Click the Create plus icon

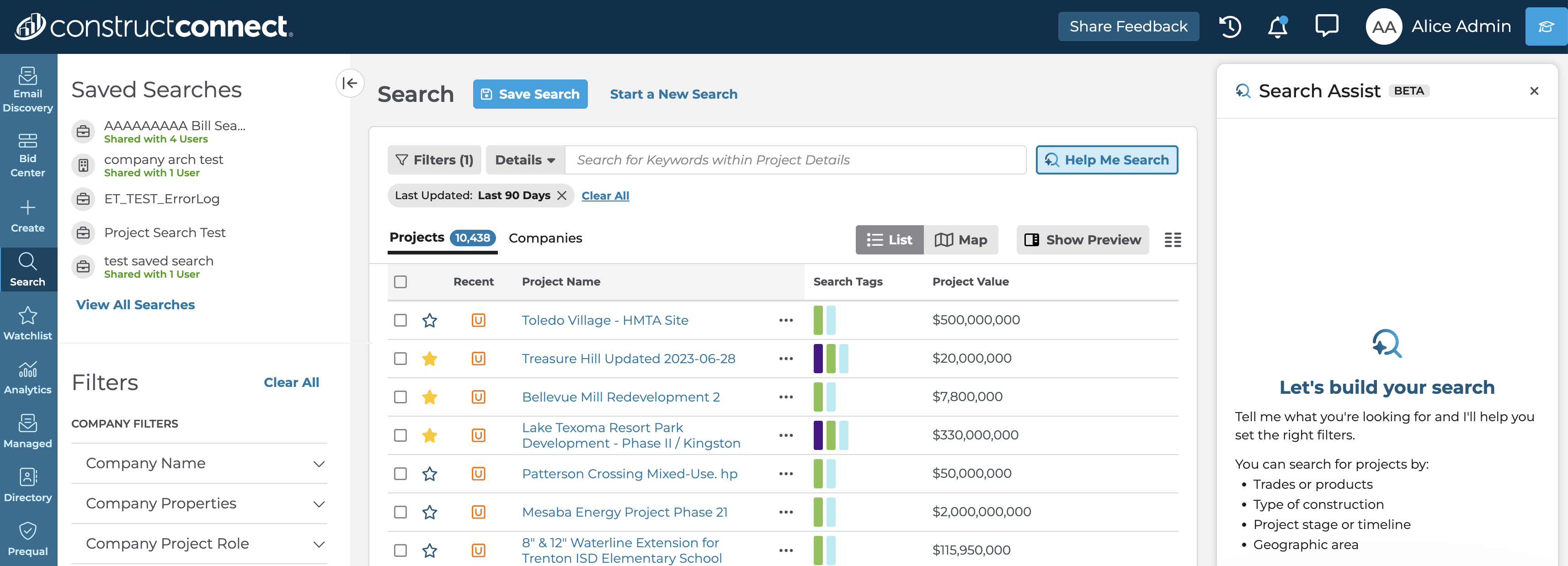click(x=28, y=208)
